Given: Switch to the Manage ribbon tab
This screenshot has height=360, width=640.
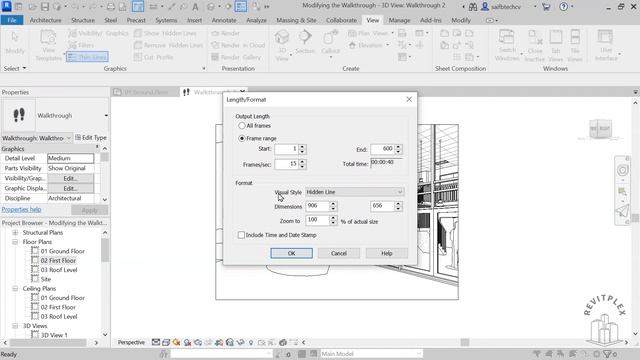Looking at the screenshot, I should pos(399,20).
